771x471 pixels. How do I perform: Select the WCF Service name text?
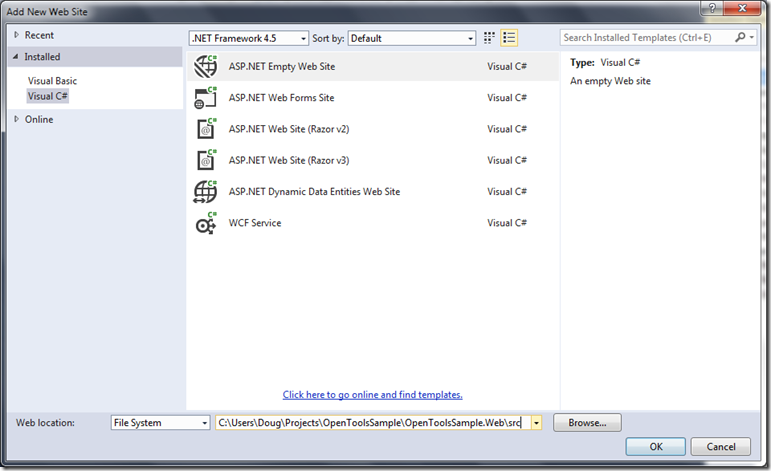[255, 223]
